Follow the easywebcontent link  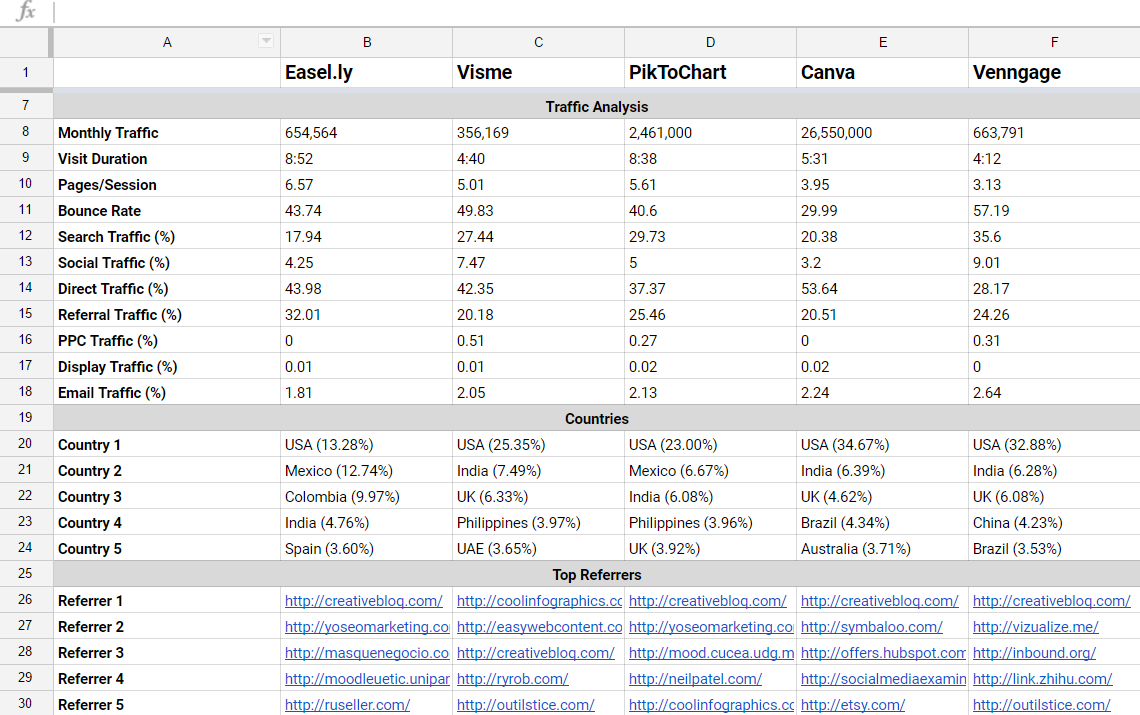[x=539, y=627]
